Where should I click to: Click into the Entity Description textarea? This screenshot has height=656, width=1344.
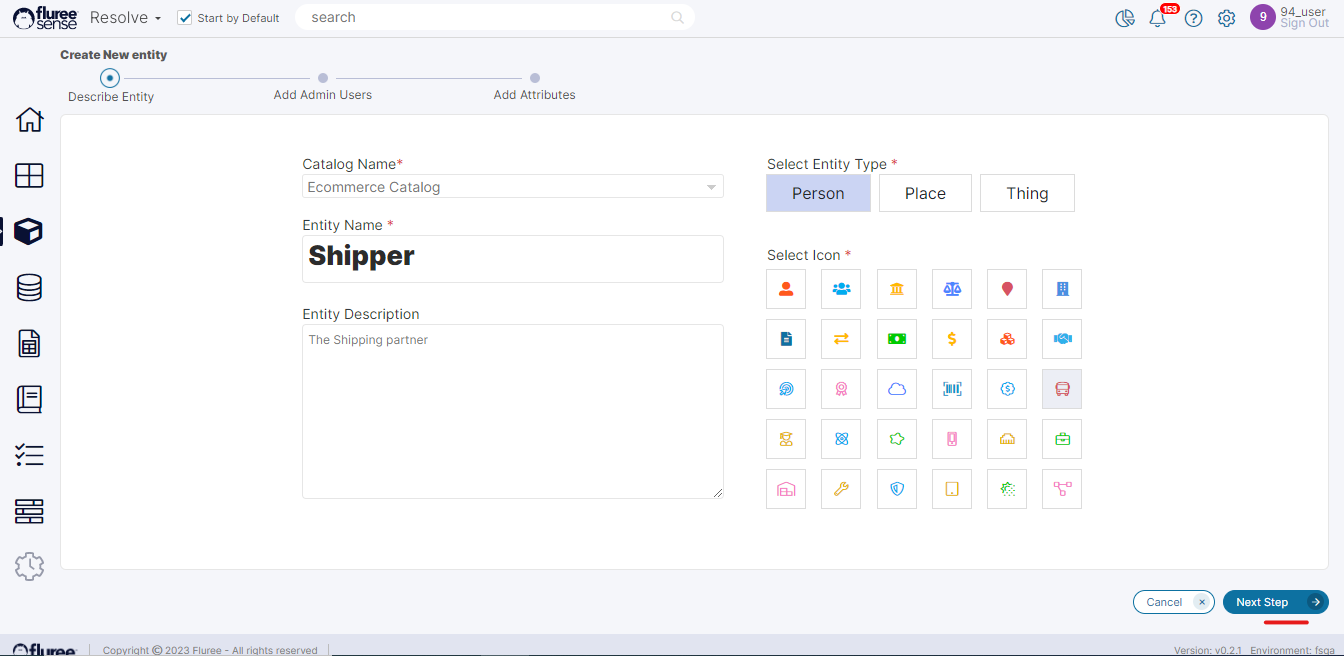click(x=512, y=411)
